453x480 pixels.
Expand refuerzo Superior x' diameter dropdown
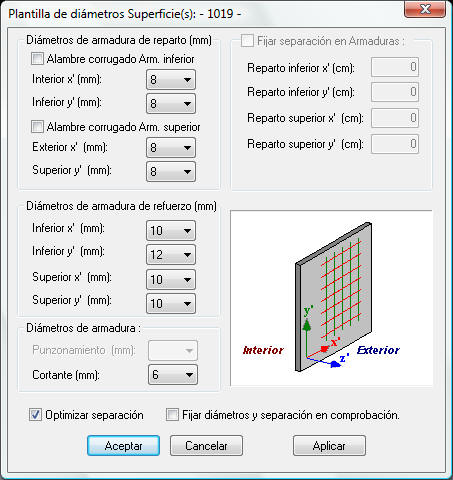coord(171,279)
